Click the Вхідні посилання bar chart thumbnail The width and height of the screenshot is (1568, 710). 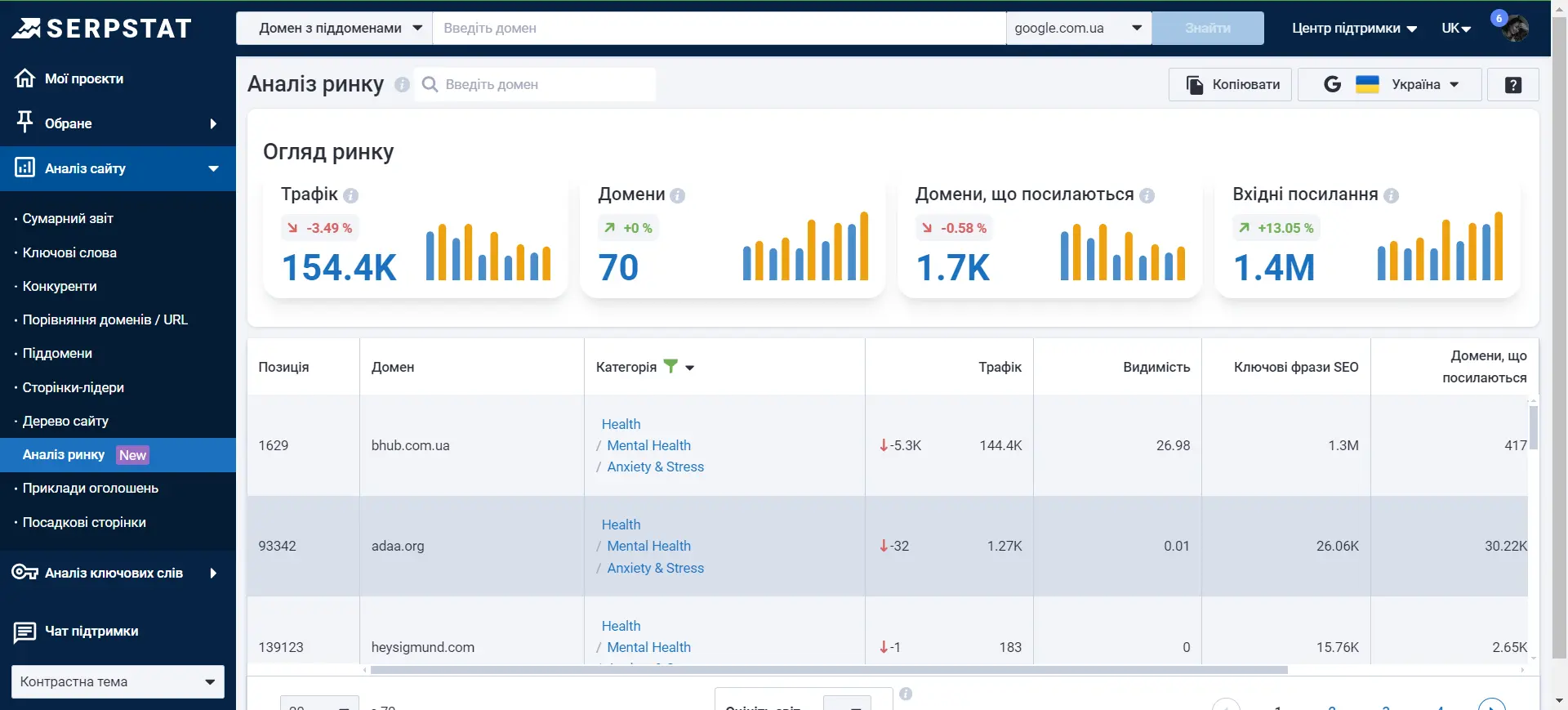[x=1440, y=246]
